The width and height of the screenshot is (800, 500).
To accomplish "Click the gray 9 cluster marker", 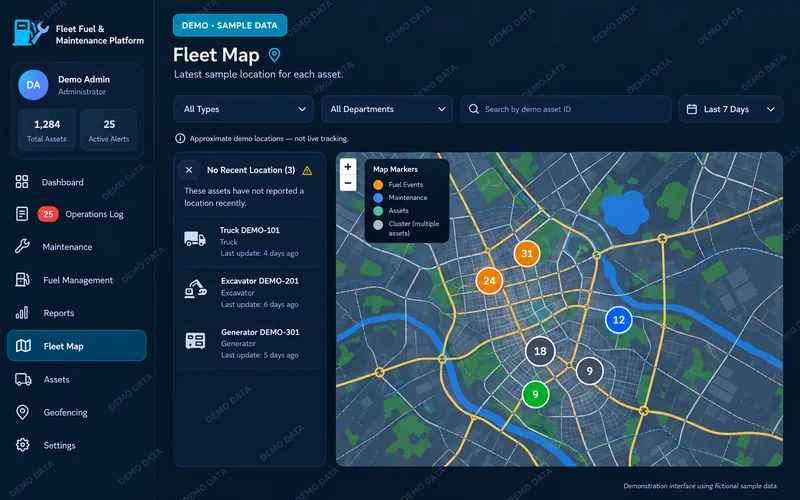I will [590, 371].
